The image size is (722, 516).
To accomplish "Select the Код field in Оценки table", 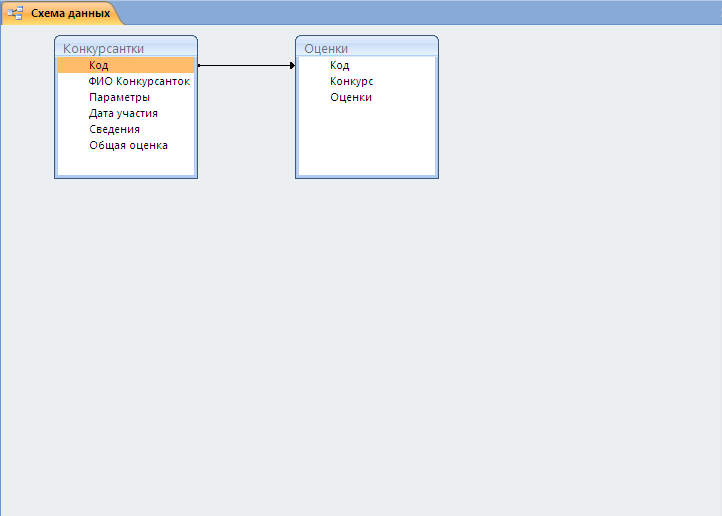I will tap(367, 65).
